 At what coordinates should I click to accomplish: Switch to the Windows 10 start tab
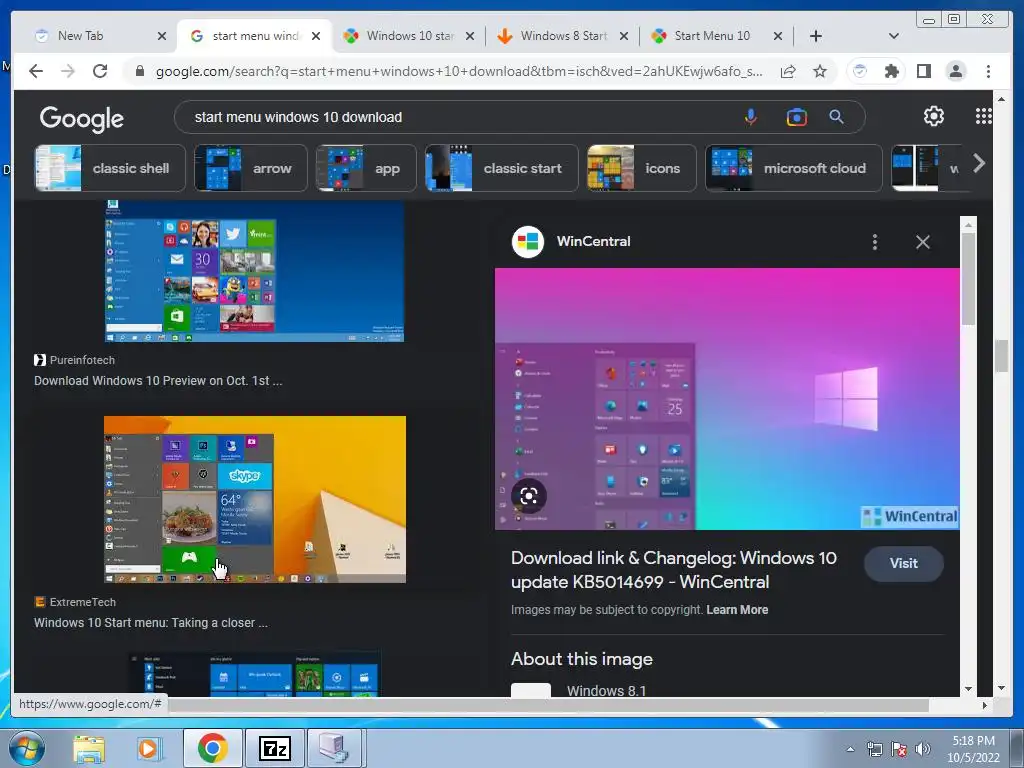click(409, 36)
